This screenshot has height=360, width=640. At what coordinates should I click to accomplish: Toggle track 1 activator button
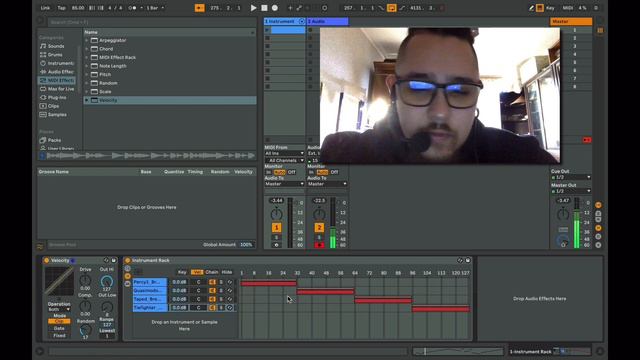[276, 227]
